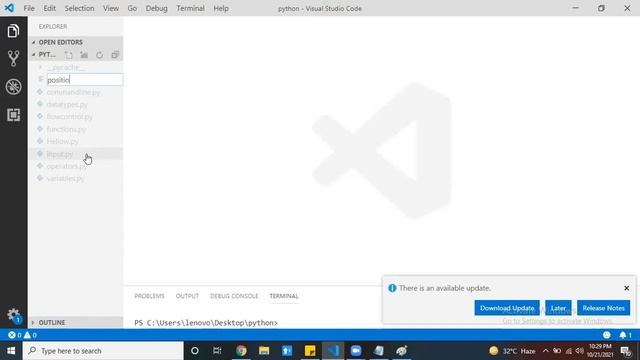
Task: Open the Manage gear settings icon
Action: pos(13,315)
